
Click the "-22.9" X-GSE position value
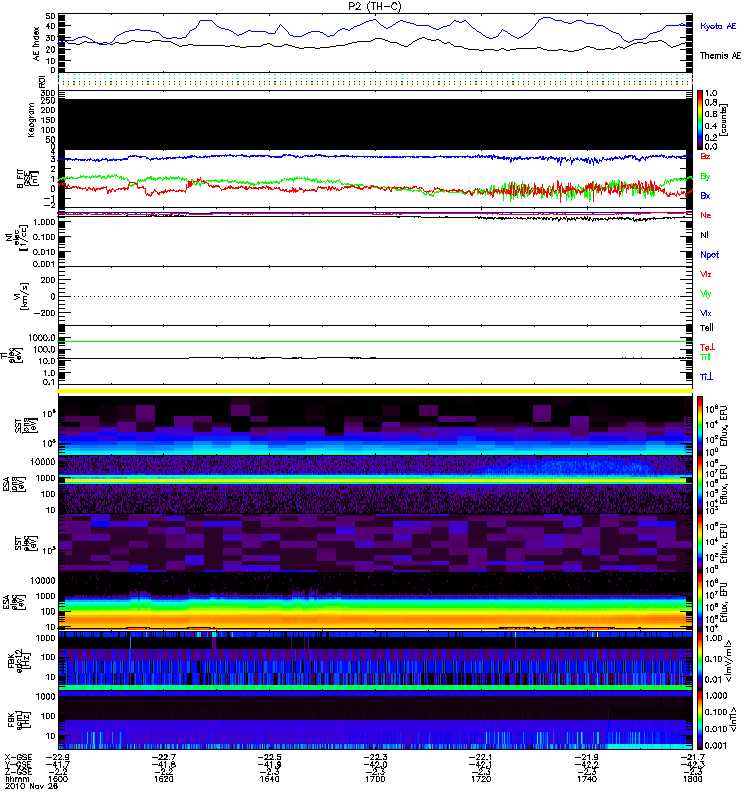58,757
